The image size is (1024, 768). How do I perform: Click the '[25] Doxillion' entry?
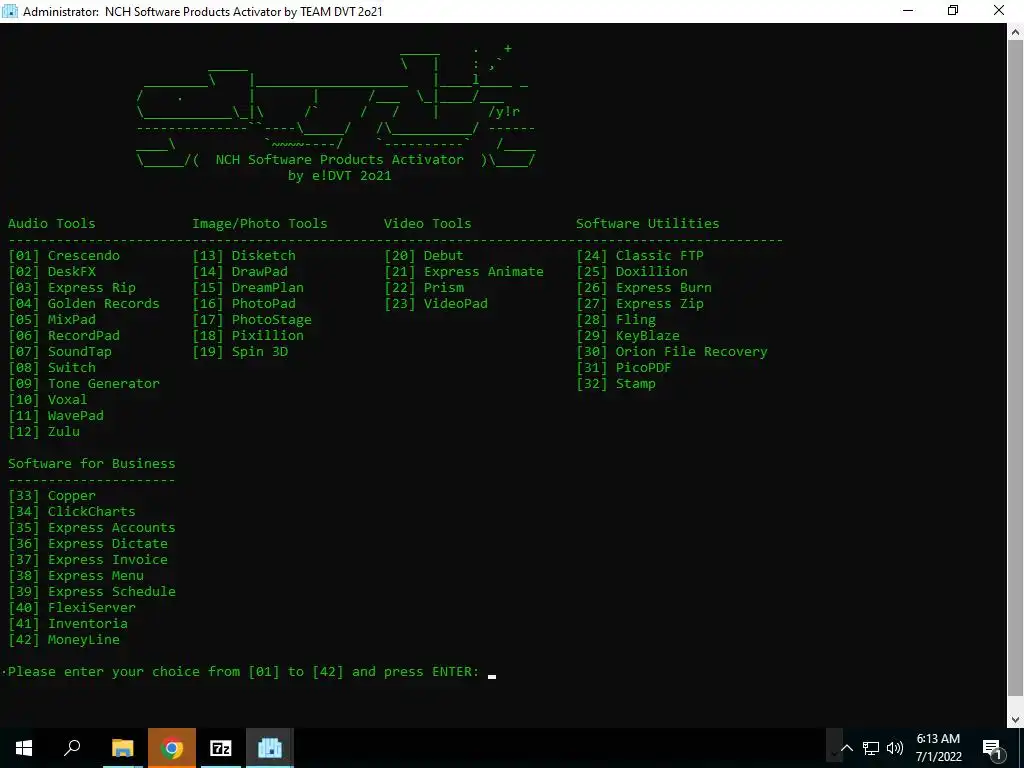click(x=632, y=272)
